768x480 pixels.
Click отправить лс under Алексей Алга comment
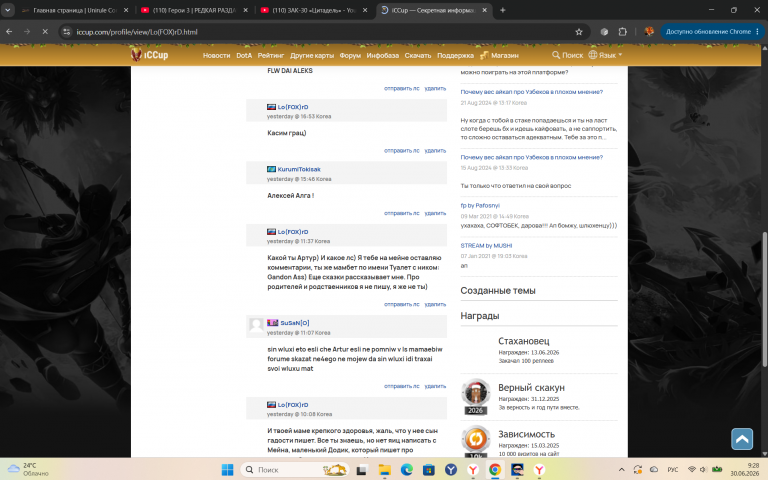click(402, 214)
